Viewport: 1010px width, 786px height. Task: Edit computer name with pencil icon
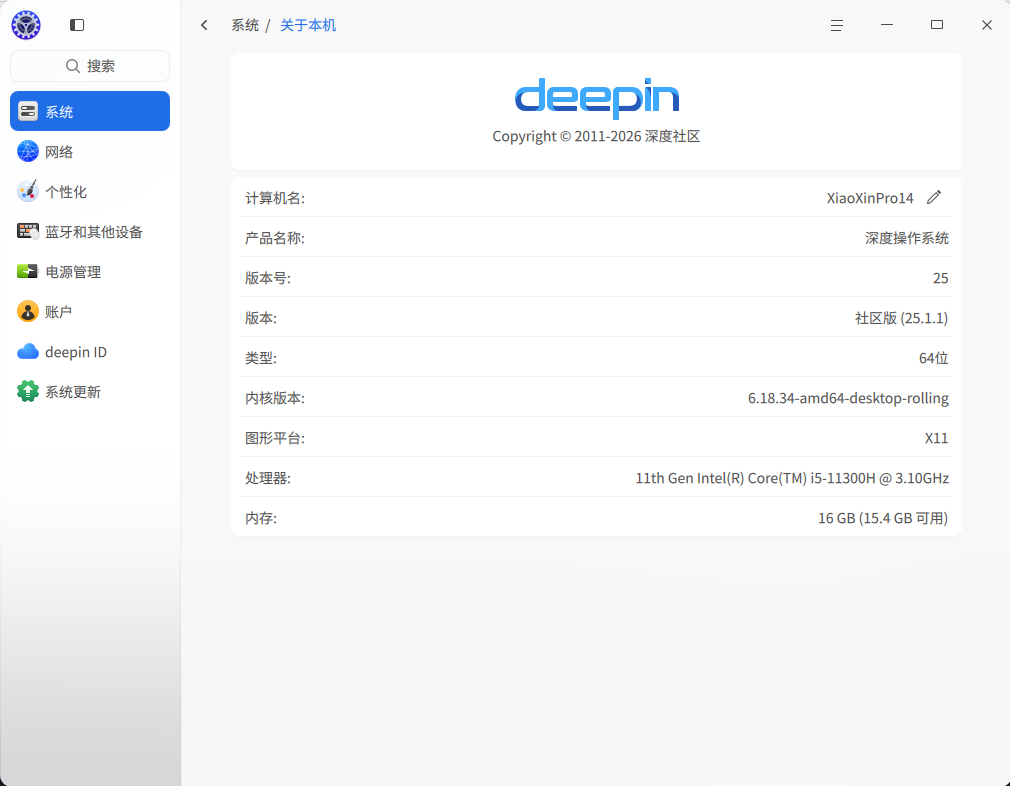coord(934,197)
